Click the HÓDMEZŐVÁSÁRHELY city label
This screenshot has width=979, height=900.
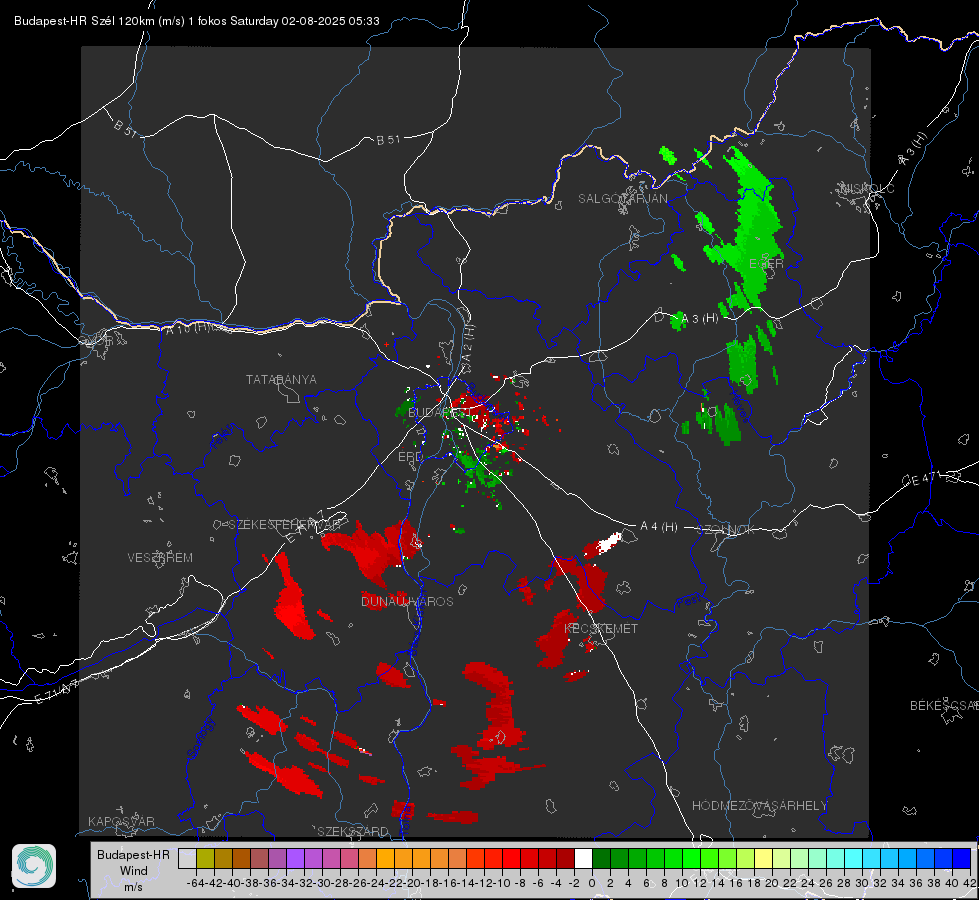pyautogui.click(x=759, y=806)
